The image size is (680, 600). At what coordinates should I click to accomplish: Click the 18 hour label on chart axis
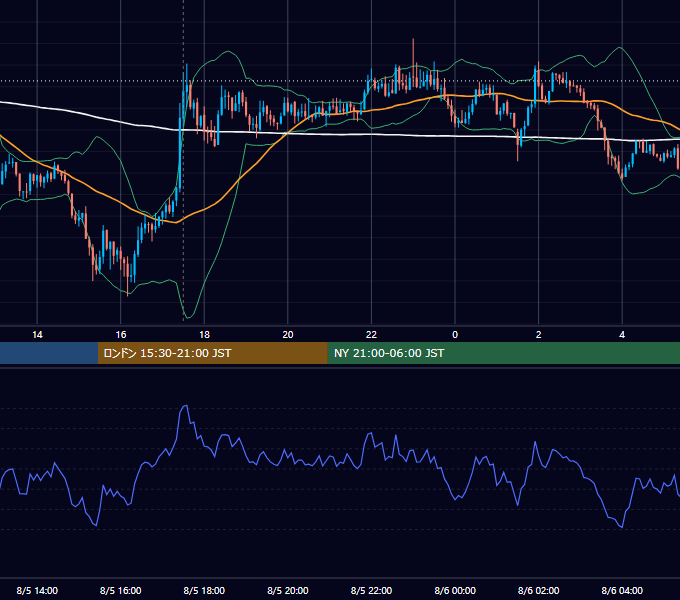204,335
